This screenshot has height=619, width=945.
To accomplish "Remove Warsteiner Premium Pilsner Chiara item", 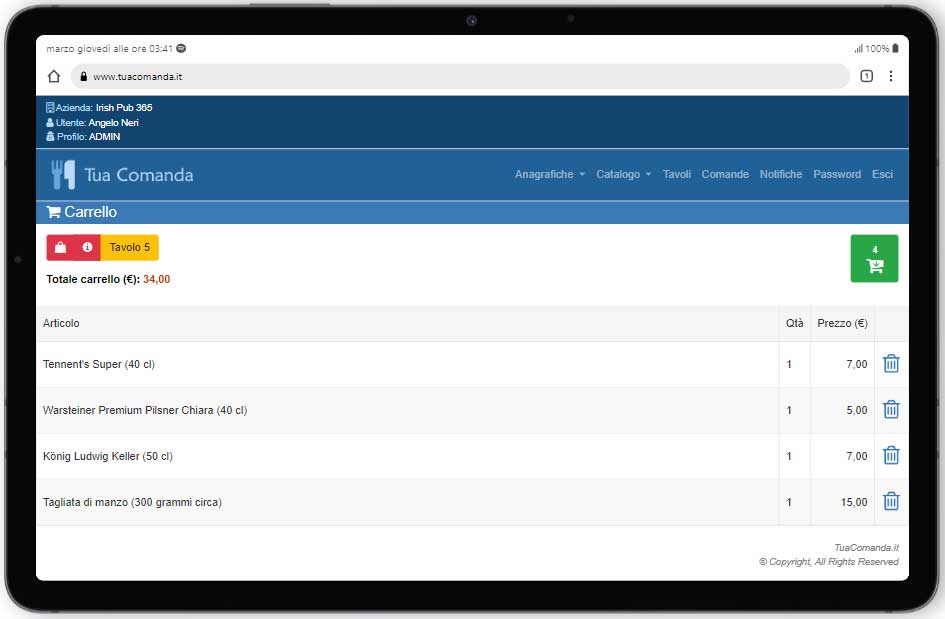I will [x=891, y=410].
